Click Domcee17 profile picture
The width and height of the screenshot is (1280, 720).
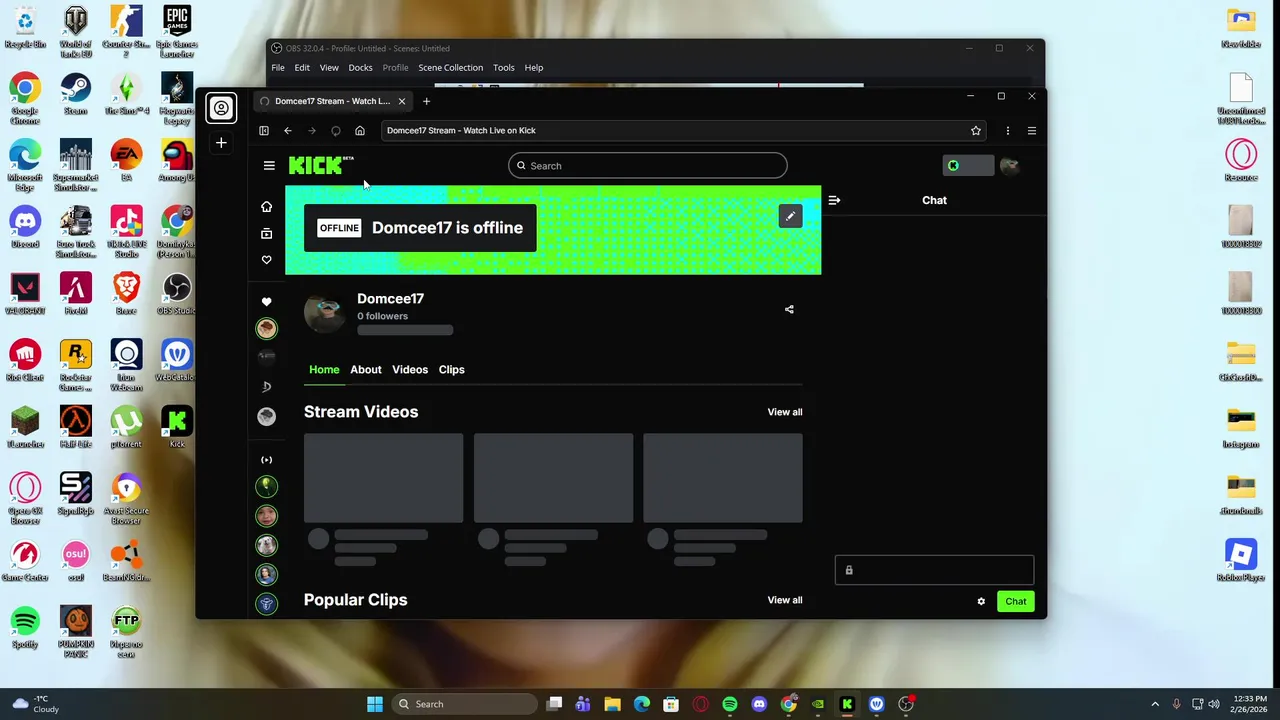click(x=325, y=314)
